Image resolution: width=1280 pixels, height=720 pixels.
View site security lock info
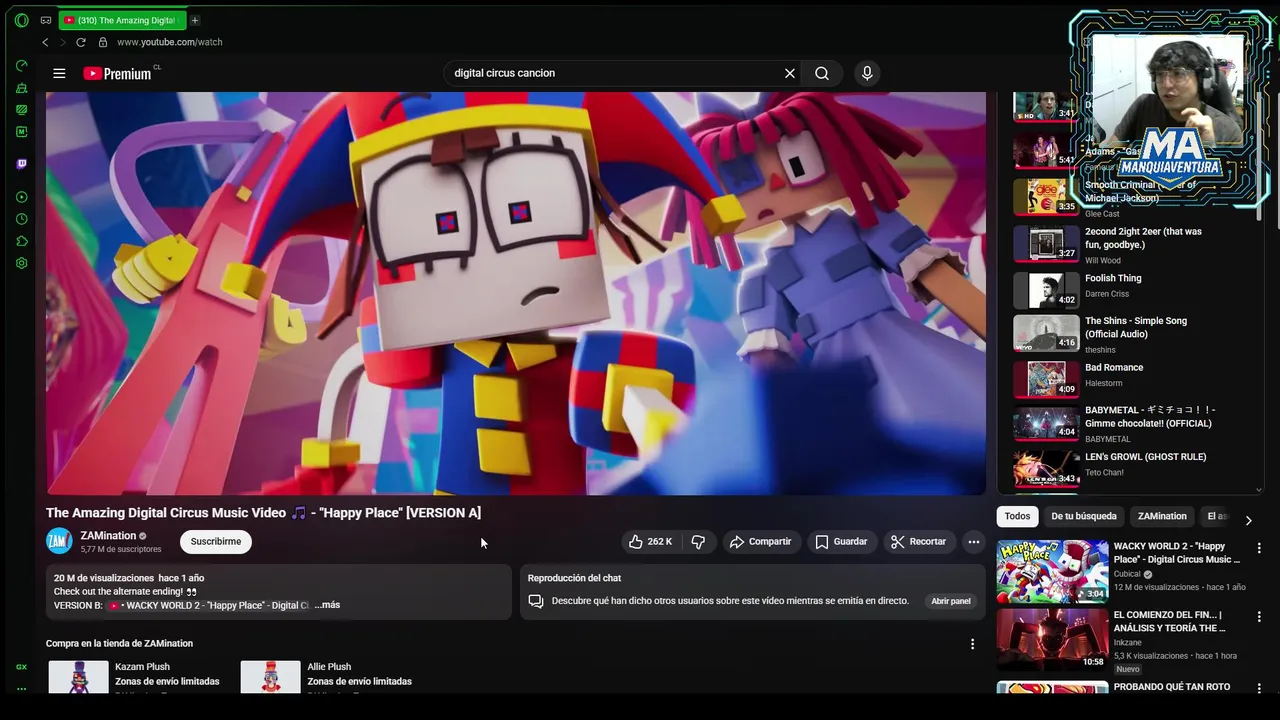pos(102,42)
